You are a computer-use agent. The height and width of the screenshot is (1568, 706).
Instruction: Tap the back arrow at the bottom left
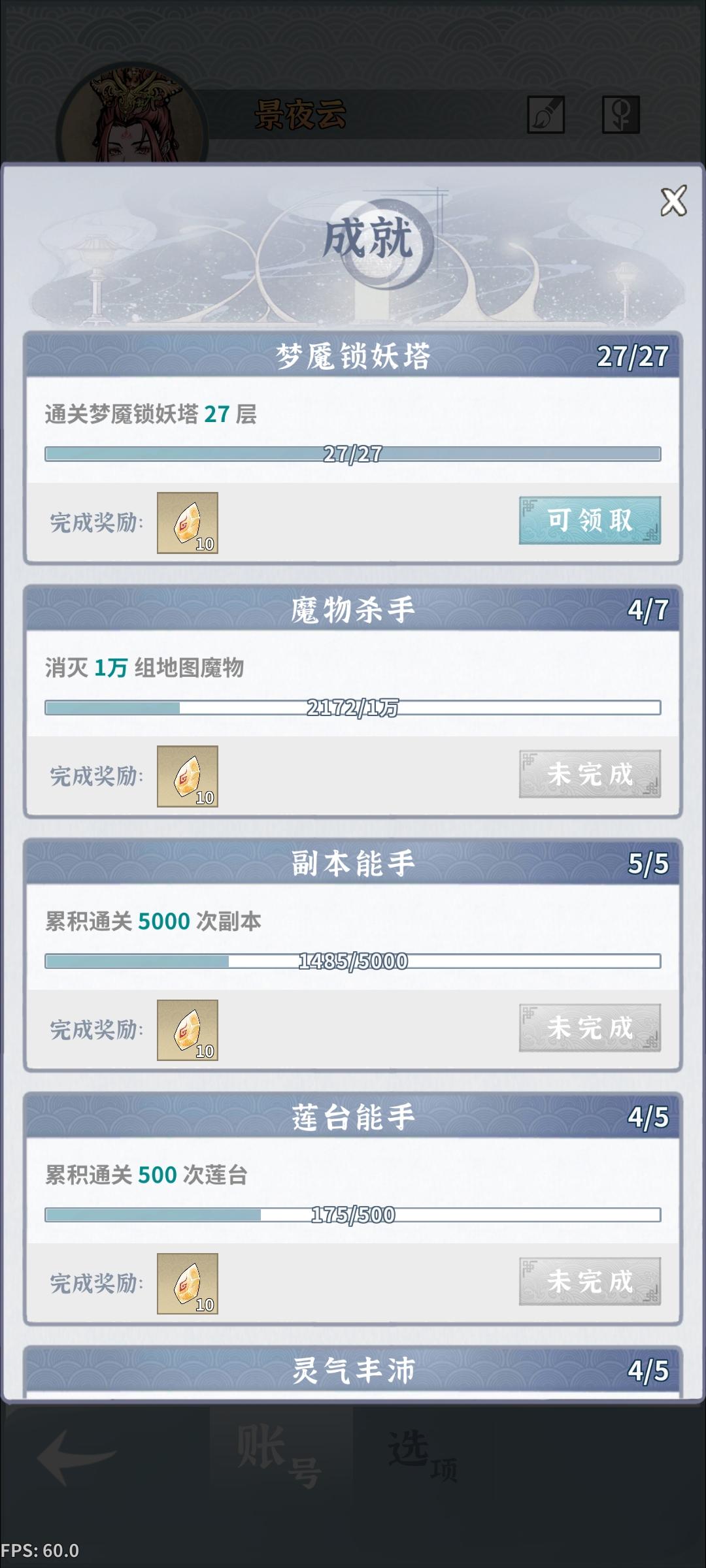pos(76,1456)
